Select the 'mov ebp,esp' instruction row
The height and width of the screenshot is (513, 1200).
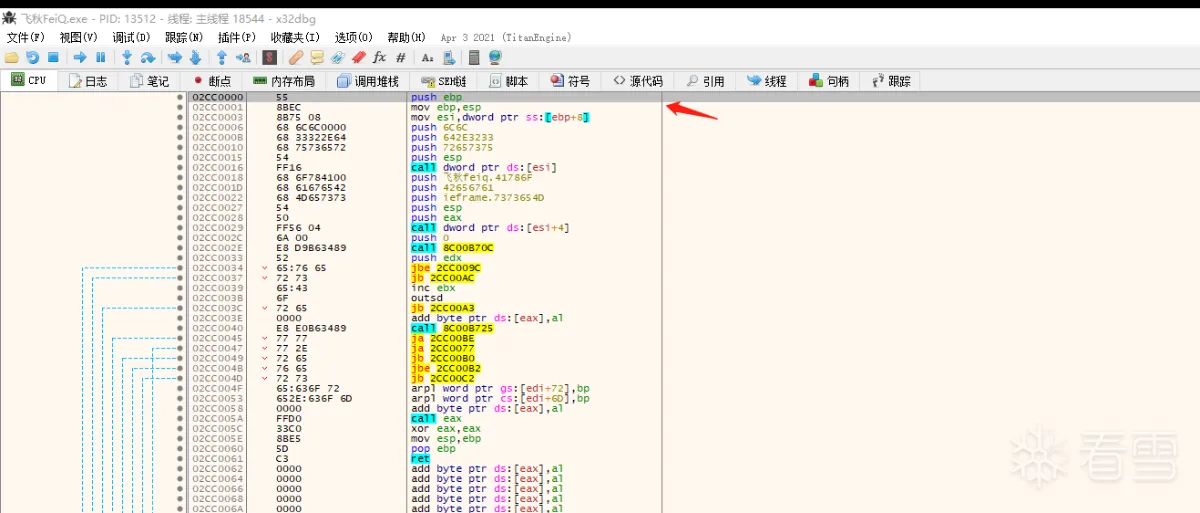click(x=445, y=107)
